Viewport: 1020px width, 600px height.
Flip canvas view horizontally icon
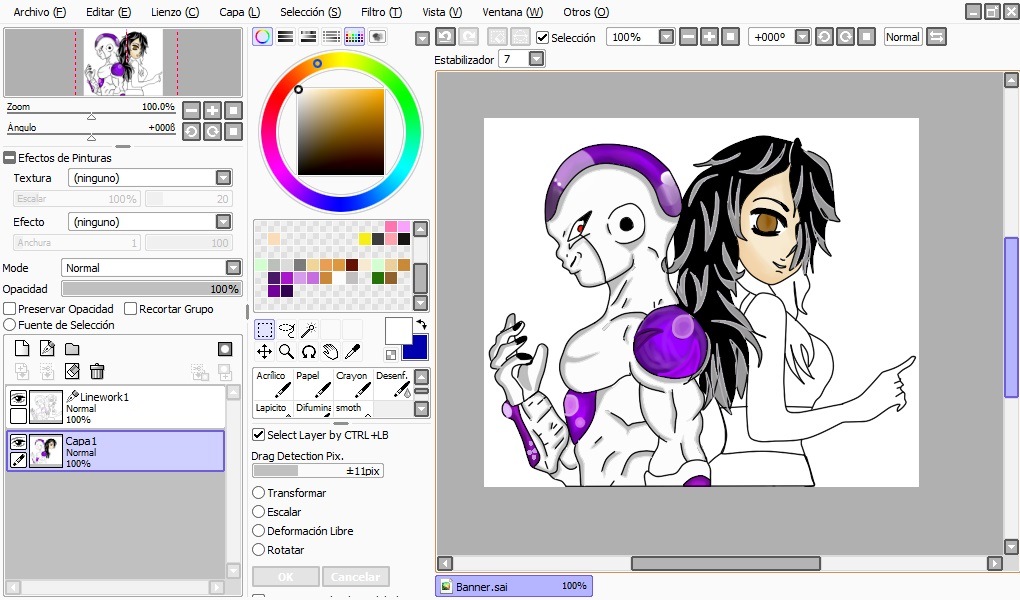point(936,37)
